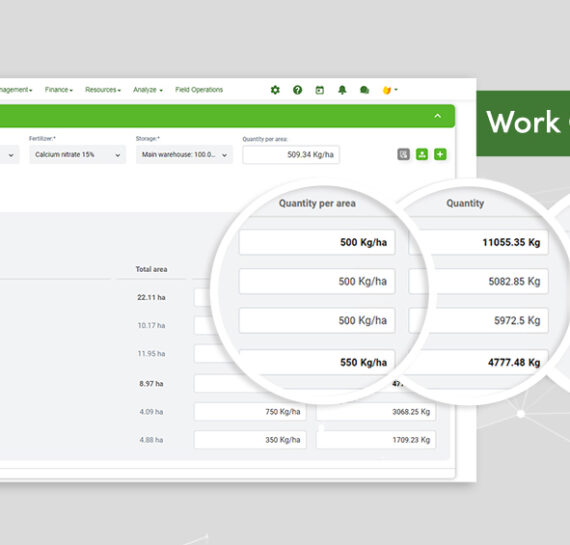Open the calendar icon in top bar
This screenshot has height=545, width=570.
coord(320,90)
